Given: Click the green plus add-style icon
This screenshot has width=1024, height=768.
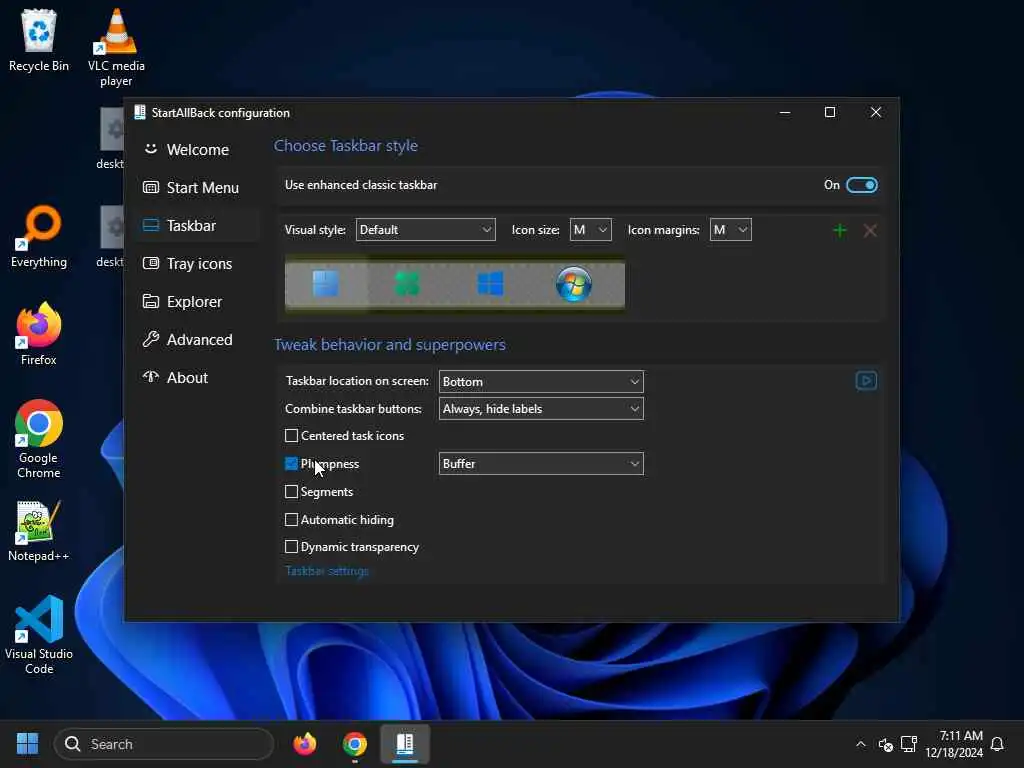Looking at the screenshot, I should (840, 231).
